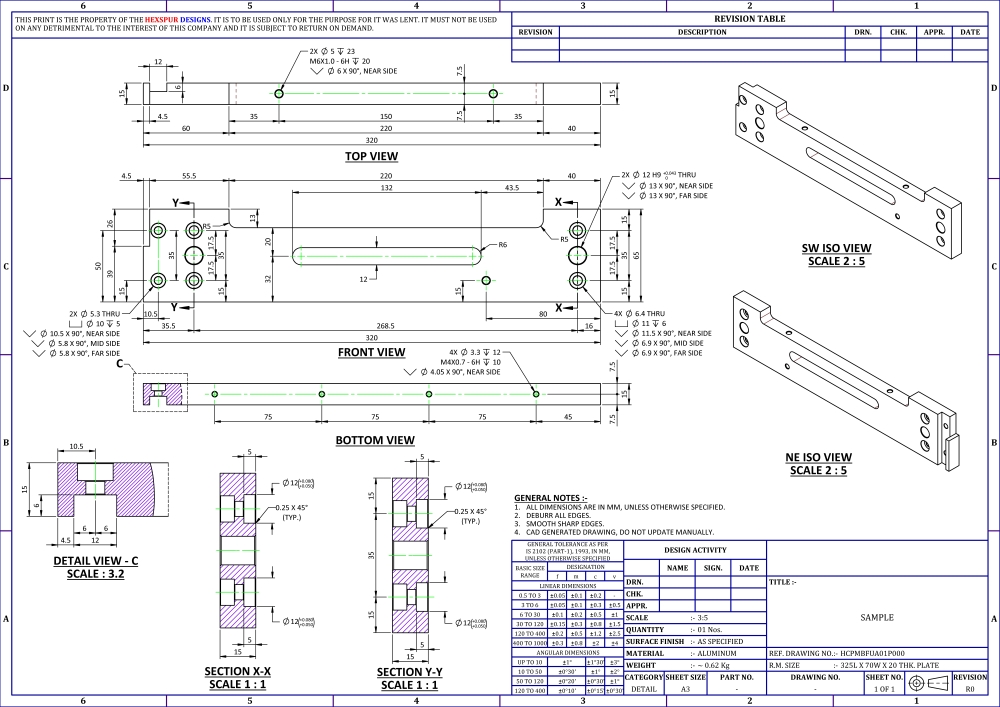
Task: Click the R0 revision cell
Action: tap(969, 689)
